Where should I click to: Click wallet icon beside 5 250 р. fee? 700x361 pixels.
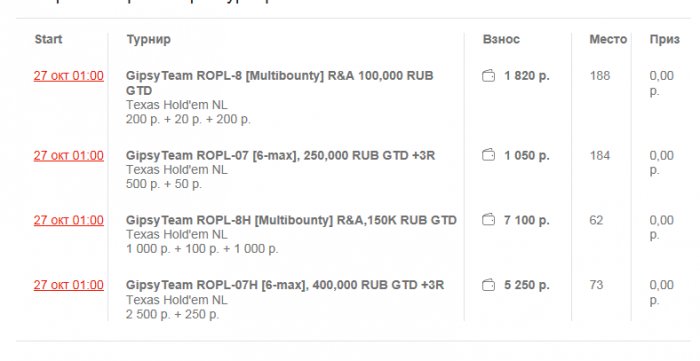[488, 285]
